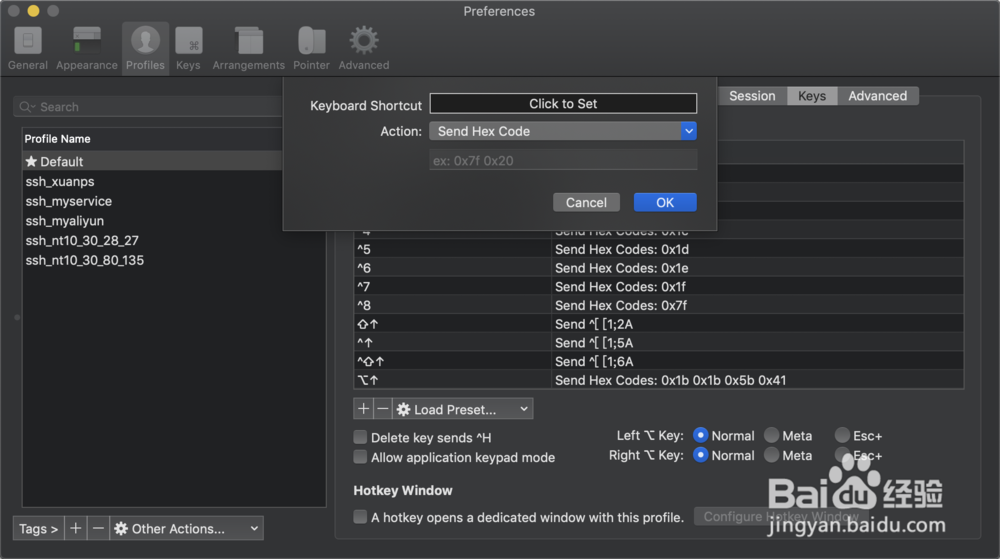The image size is (1000, 559).
Task: Confirm shortcut with the OK button
Action: 665,202
